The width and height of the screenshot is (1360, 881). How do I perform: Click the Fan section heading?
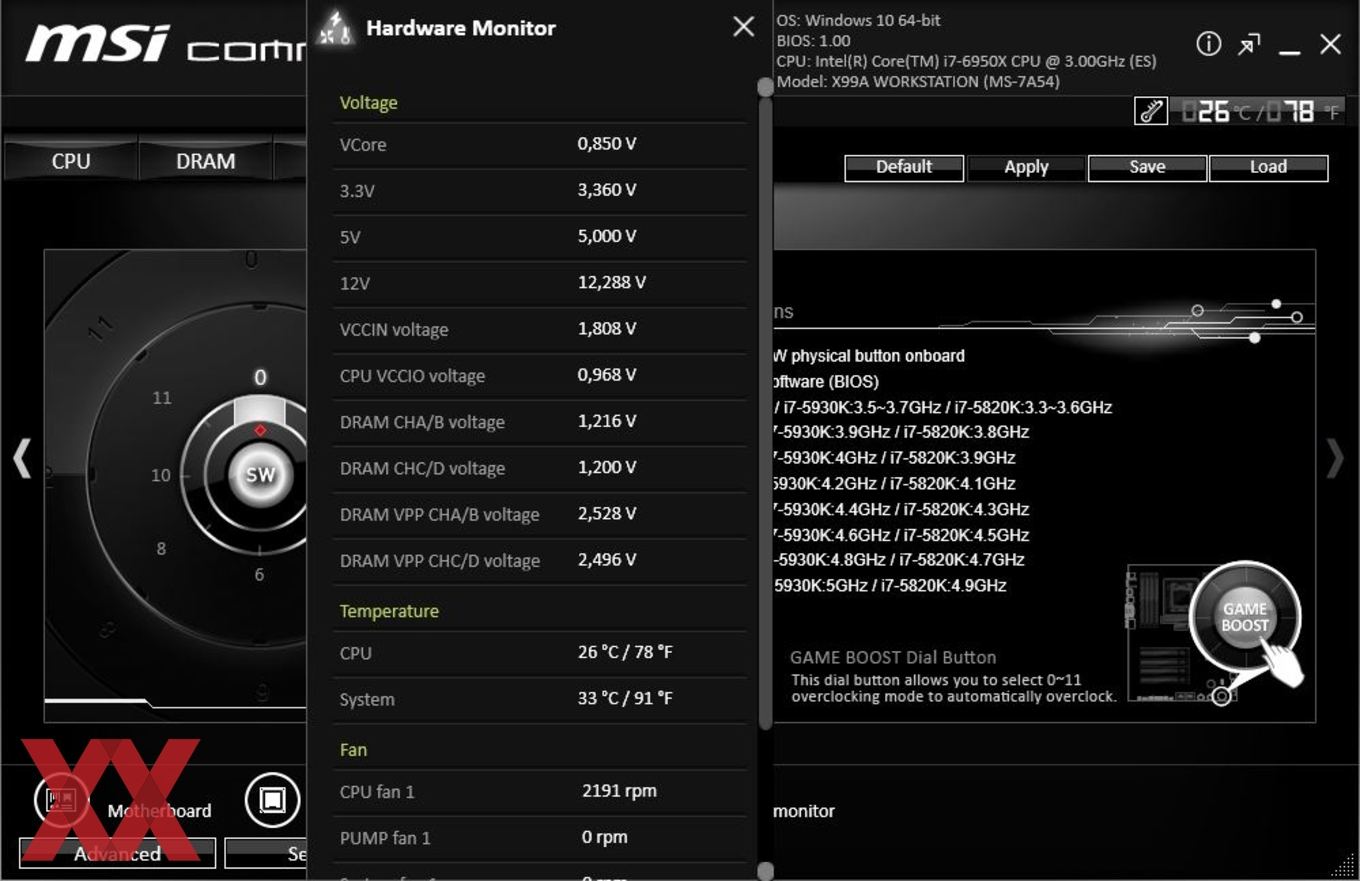pos(353,749)
